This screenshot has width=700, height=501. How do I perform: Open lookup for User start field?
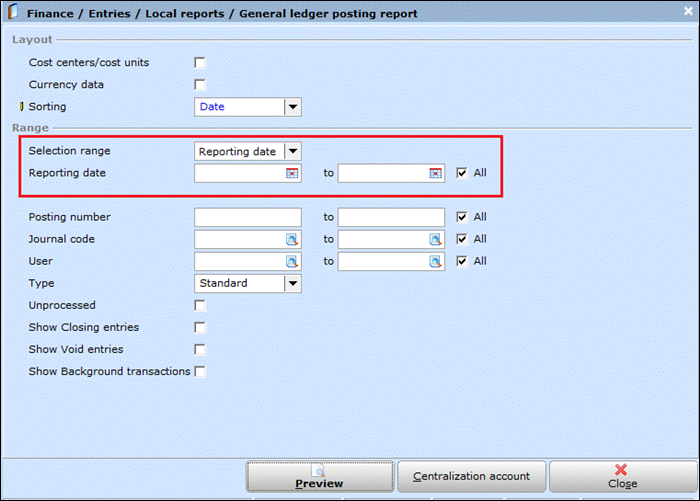(x=292, y=262)
